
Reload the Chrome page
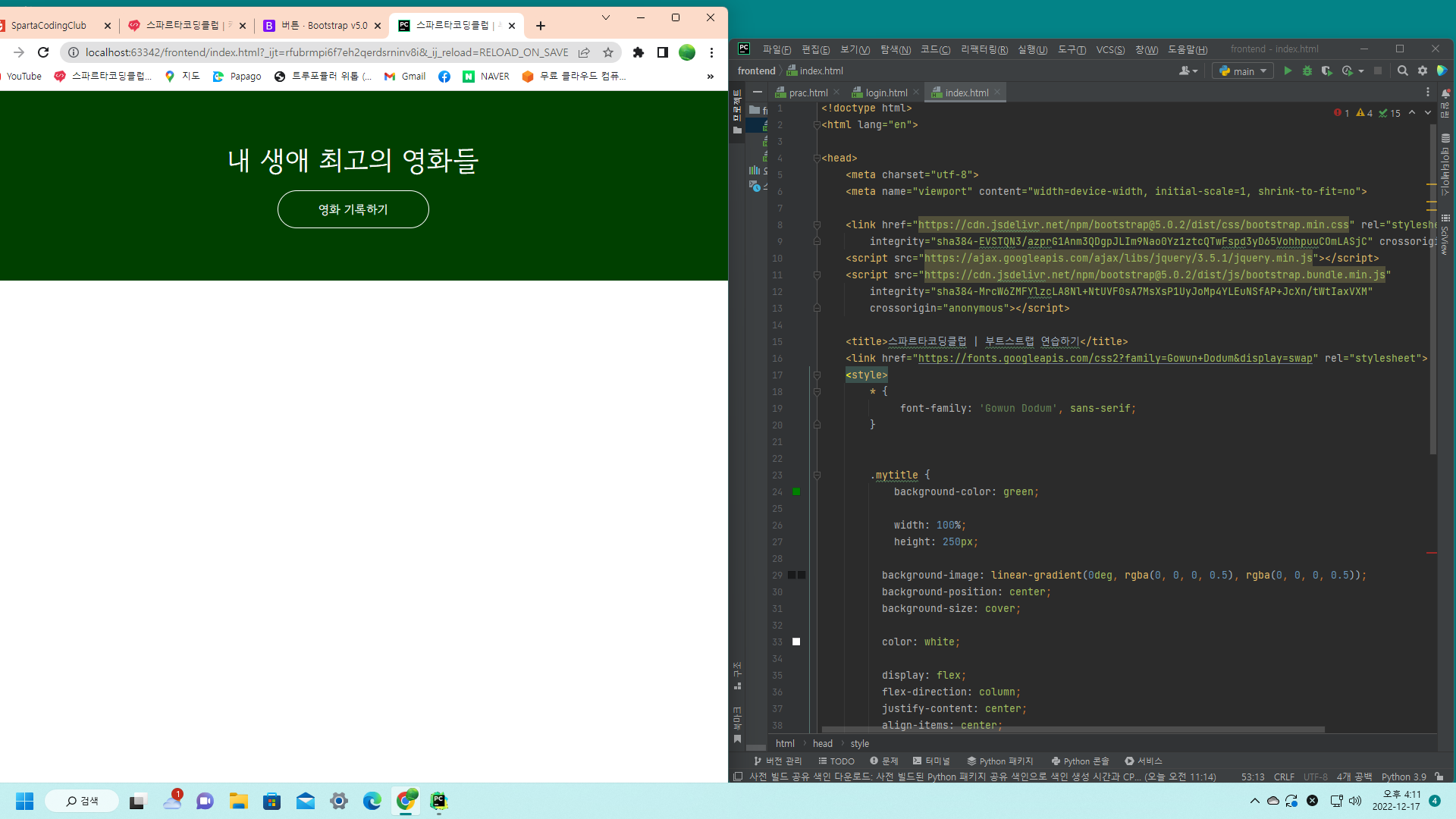pyautogui.click(x=43, y=52)
